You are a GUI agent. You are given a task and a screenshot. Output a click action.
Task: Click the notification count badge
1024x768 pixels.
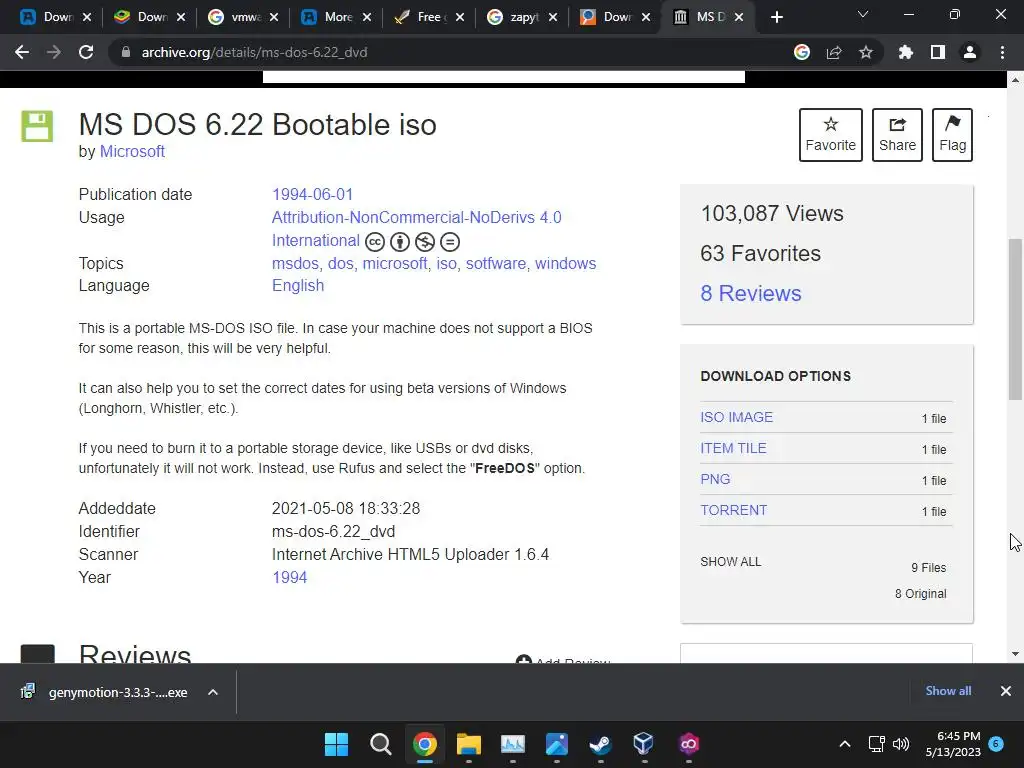[996, 744]
